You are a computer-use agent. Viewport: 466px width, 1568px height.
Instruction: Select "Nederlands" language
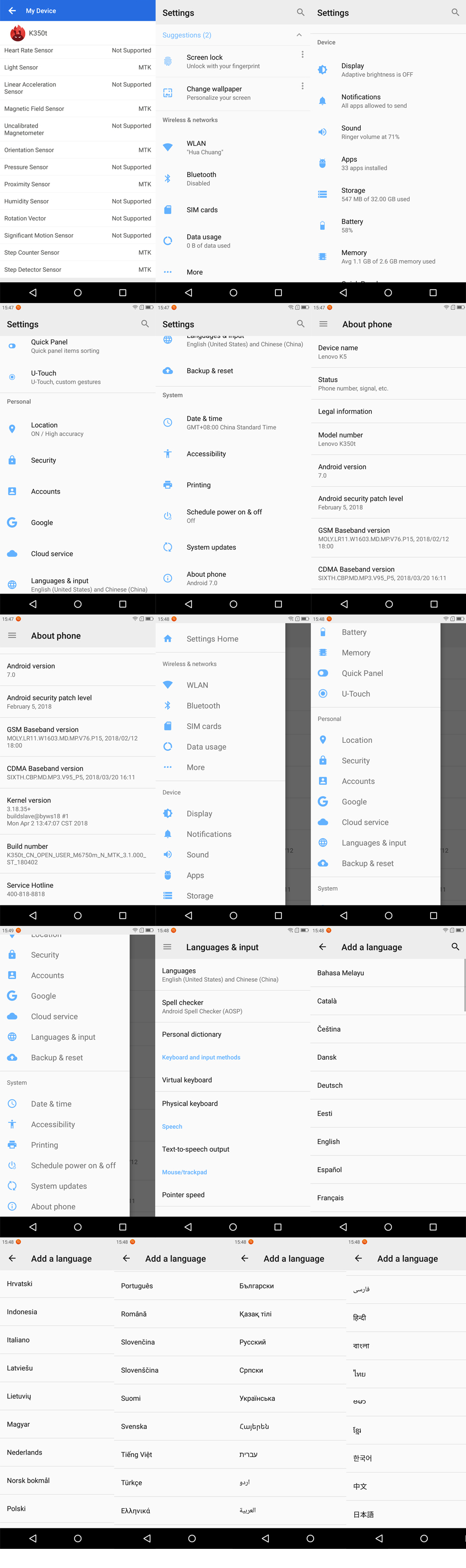point(57,1452)
